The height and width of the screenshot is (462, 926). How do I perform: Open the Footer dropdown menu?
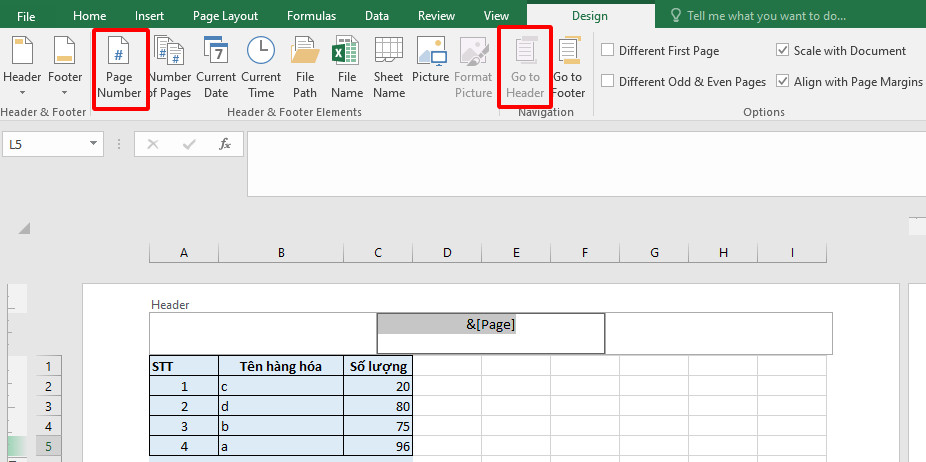pyautogui.click(x=65, y=67)
